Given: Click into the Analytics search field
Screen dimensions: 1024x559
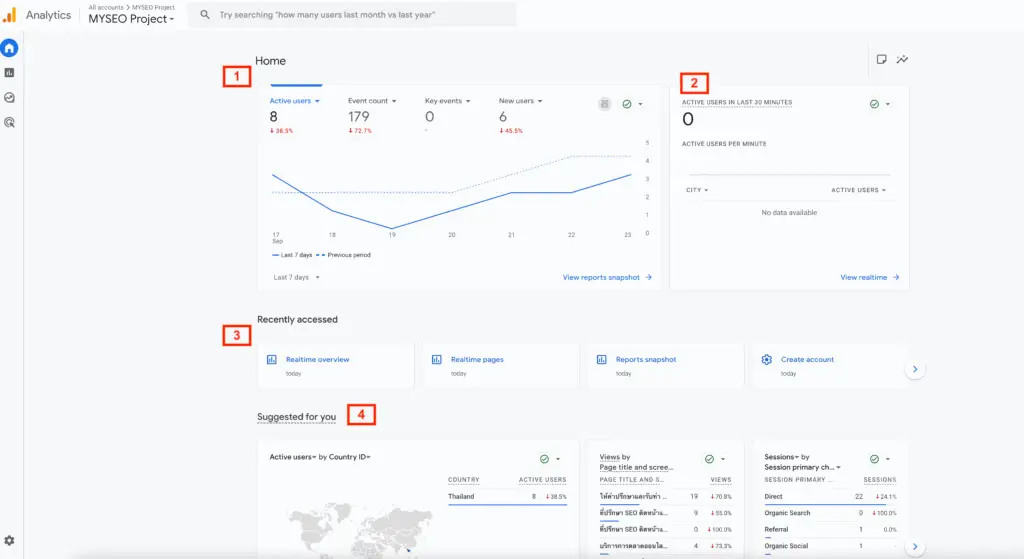Looking at the screenshot, I should (x=353, y=14).
